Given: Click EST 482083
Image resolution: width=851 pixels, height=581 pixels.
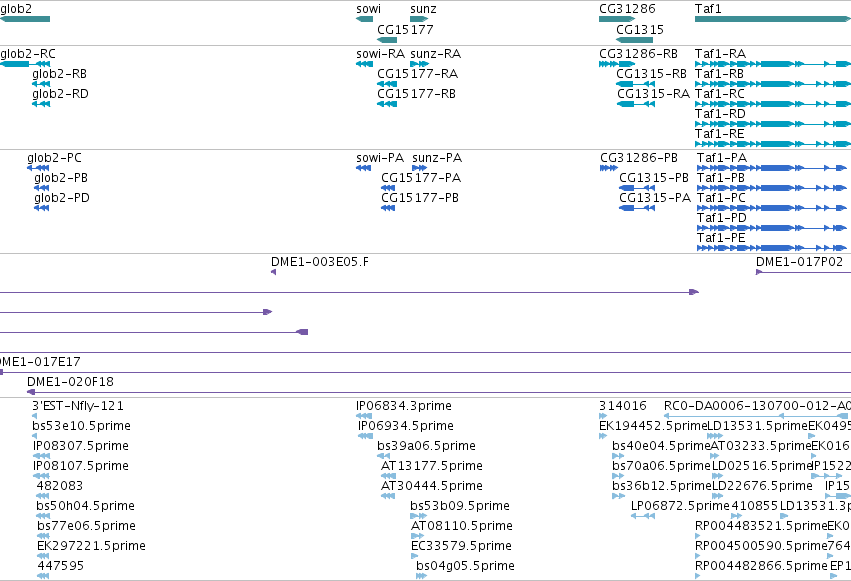Looking at the screenshot, I should tap(43, 496).
